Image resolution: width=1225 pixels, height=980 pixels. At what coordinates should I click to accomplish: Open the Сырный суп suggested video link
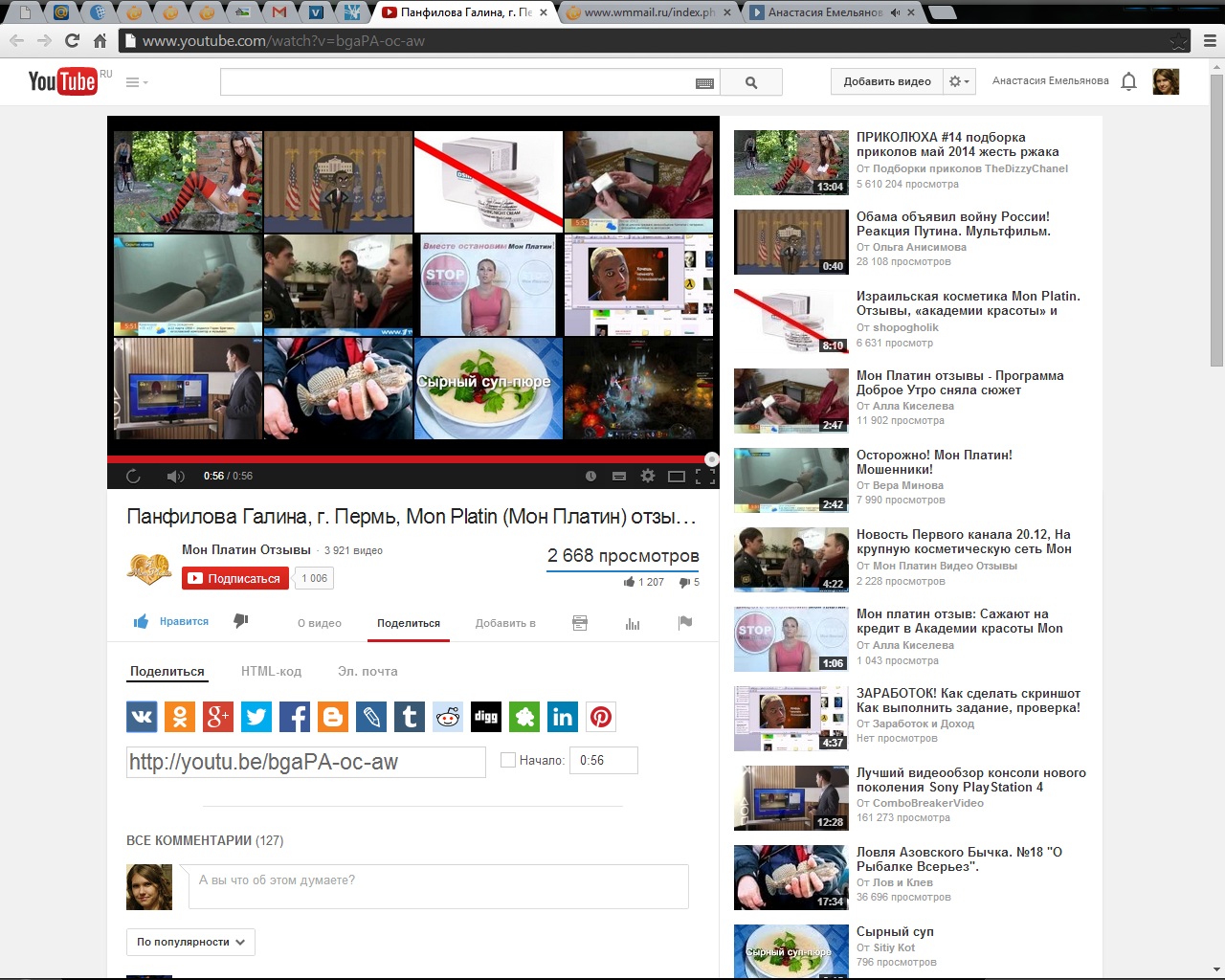(x=895, y=931)
